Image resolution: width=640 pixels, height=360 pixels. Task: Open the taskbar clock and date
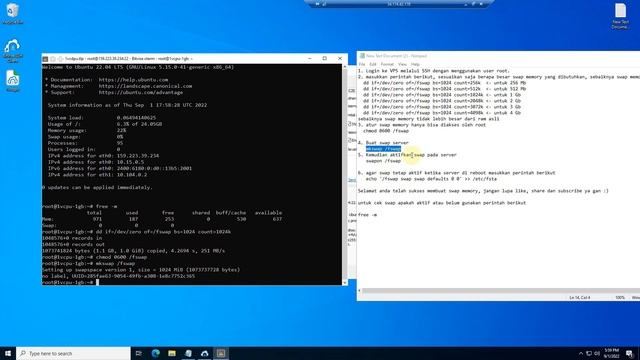point(611,353)
